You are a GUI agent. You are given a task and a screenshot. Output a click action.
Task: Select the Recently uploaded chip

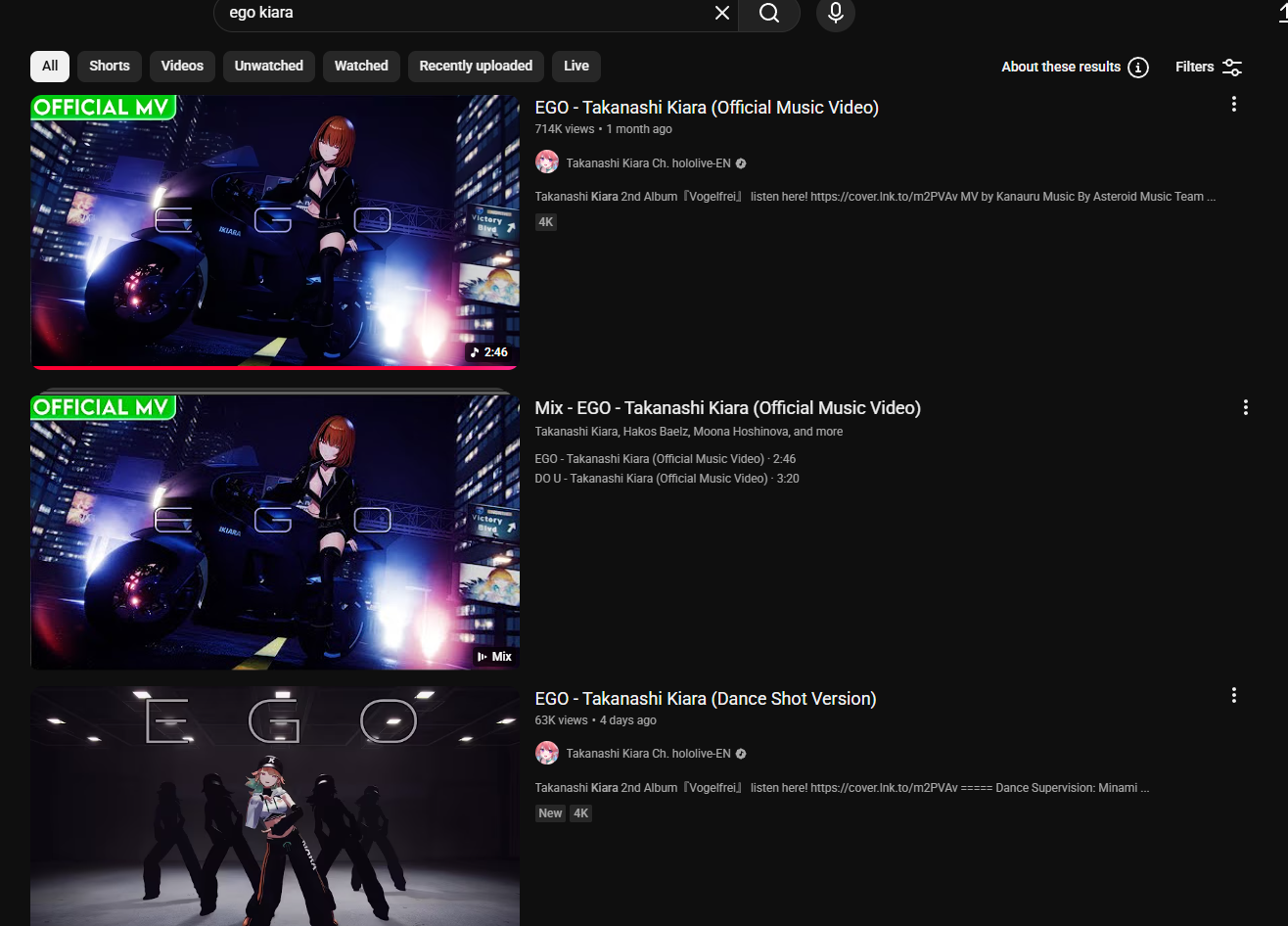pyautogui.click(x=476, y=66)
